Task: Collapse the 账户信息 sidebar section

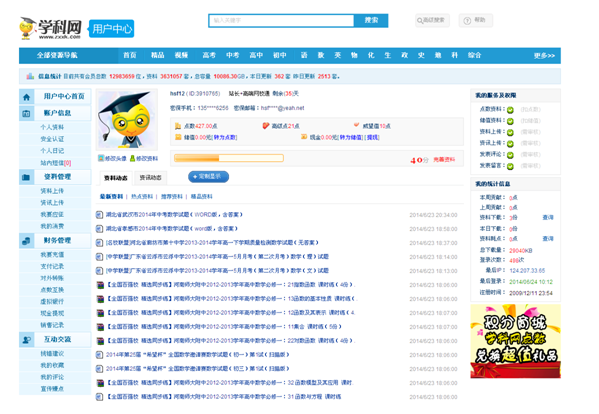Action: click(57, 113)
